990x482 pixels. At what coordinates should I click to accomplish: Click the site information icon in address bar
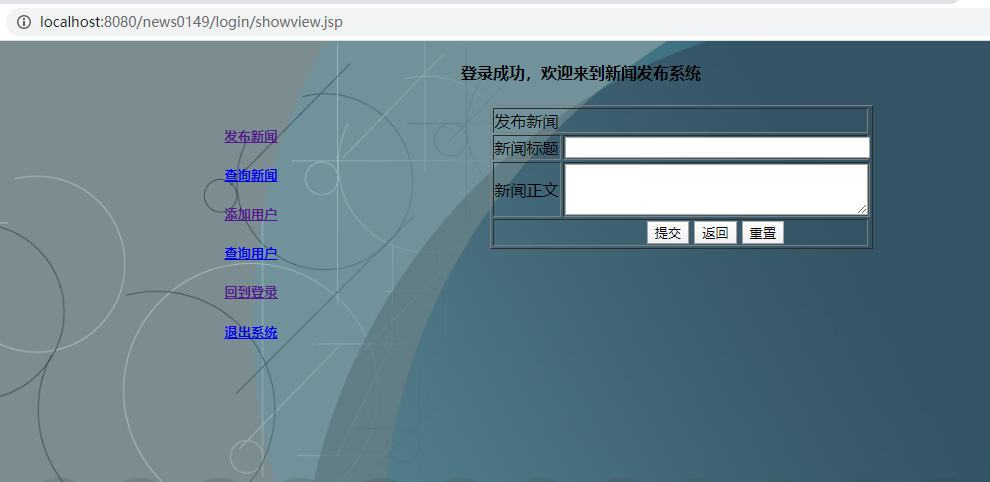(24, 22)
